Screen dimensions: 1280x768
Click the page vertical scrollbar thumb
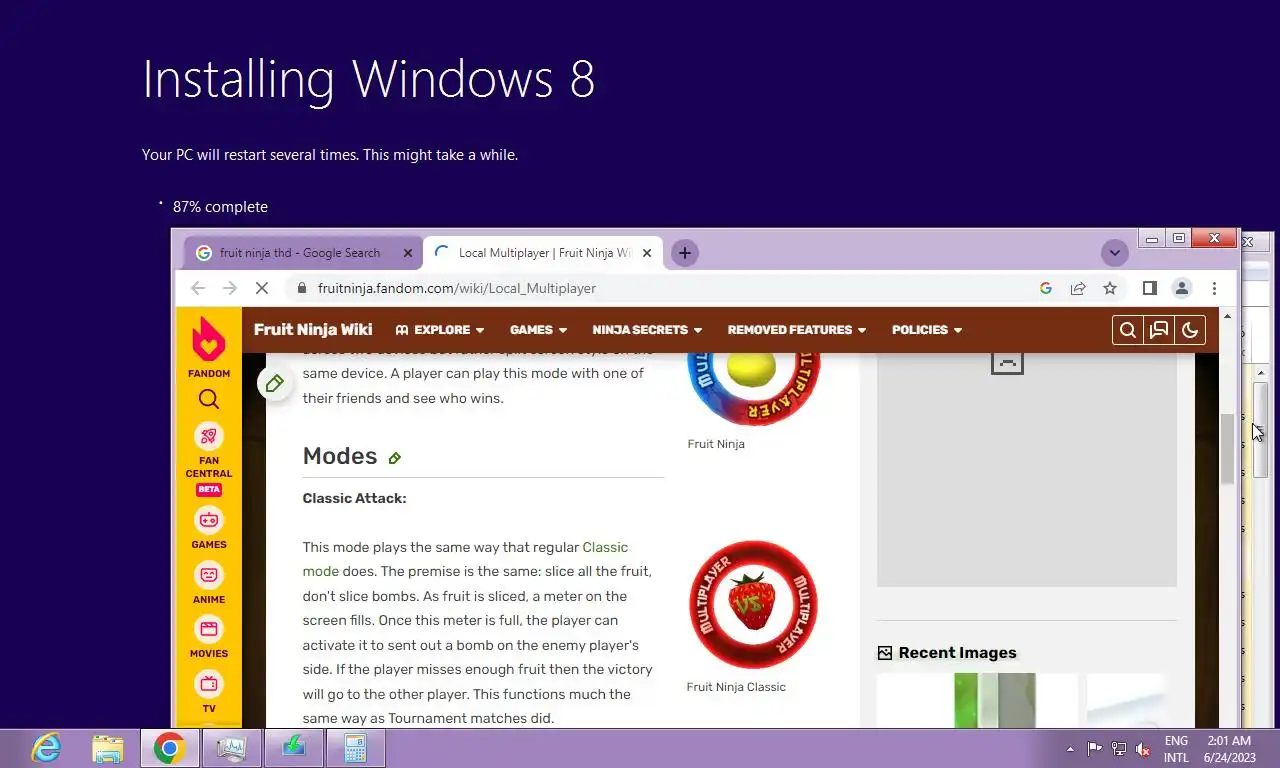(x=1227, y=450)
